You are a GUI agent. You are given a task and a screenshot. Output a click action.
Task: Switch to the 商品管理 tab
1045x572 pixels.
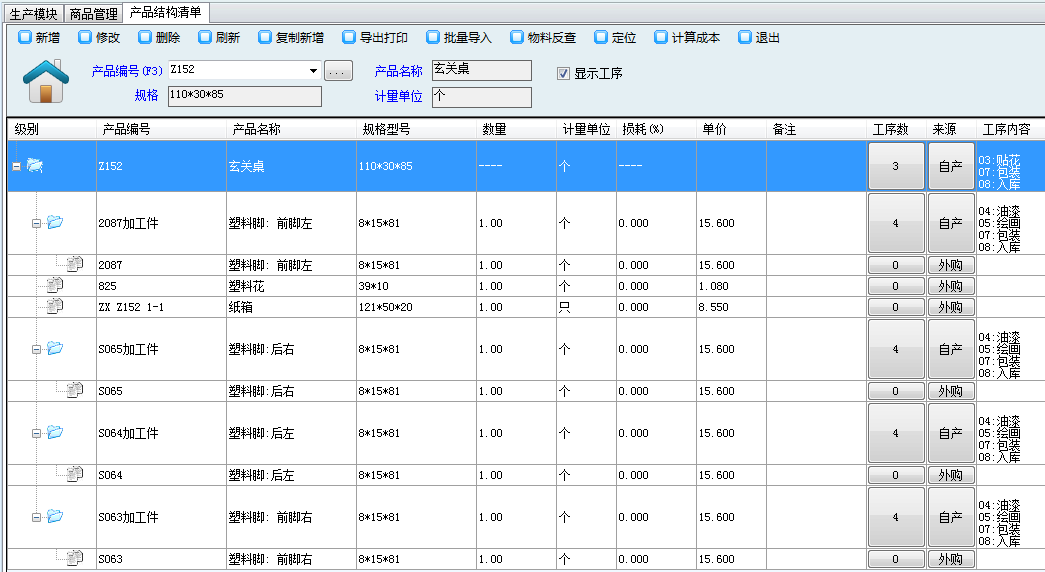point(94,13)
